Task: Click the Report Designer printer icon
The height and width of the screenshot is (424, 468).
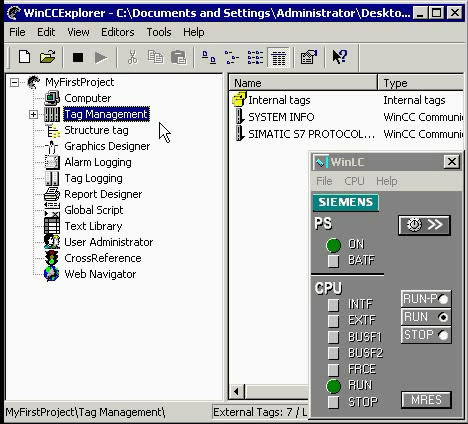Action: pos(52,194)
